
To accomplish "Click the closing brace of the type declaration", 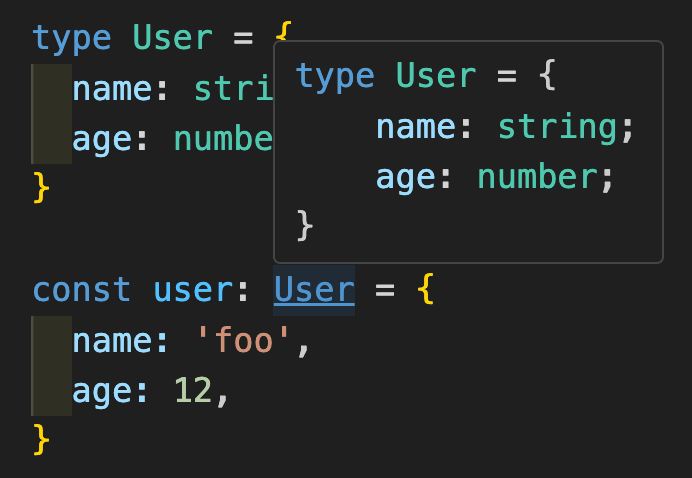I will pyautogui.click(x=41, y=185).
